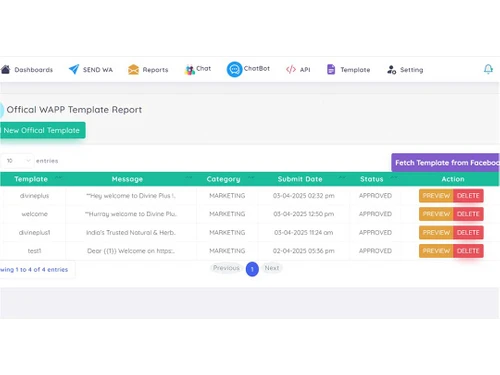The width and height of the screenshot is (500, 375).
Task: Open the API menu item
Action: point(305,70)
